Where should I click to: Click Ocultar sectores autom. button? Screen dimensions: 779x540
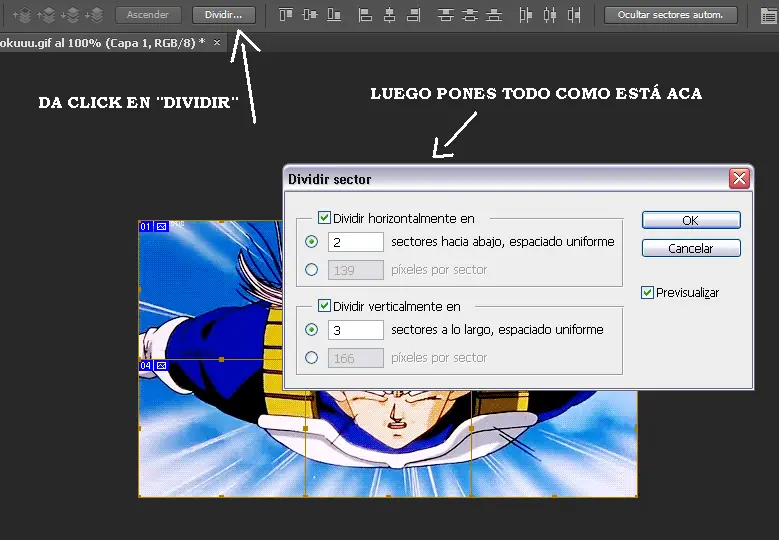(x=670, y=15)
